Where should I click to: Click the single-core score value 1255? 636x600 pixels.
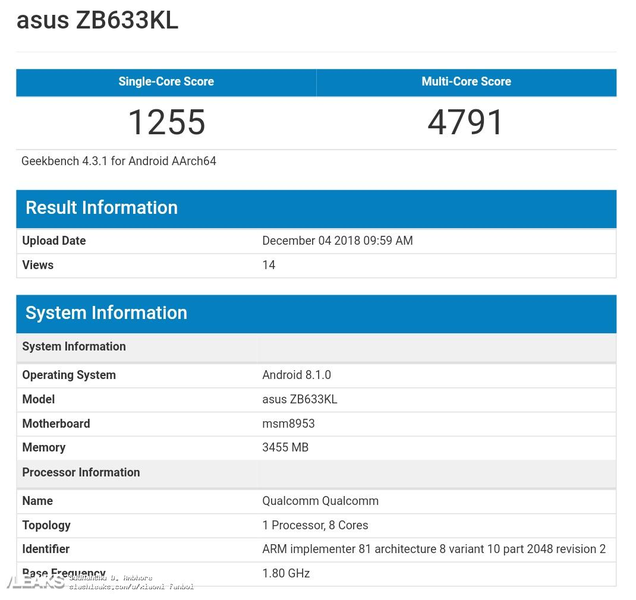coord(166,122)
